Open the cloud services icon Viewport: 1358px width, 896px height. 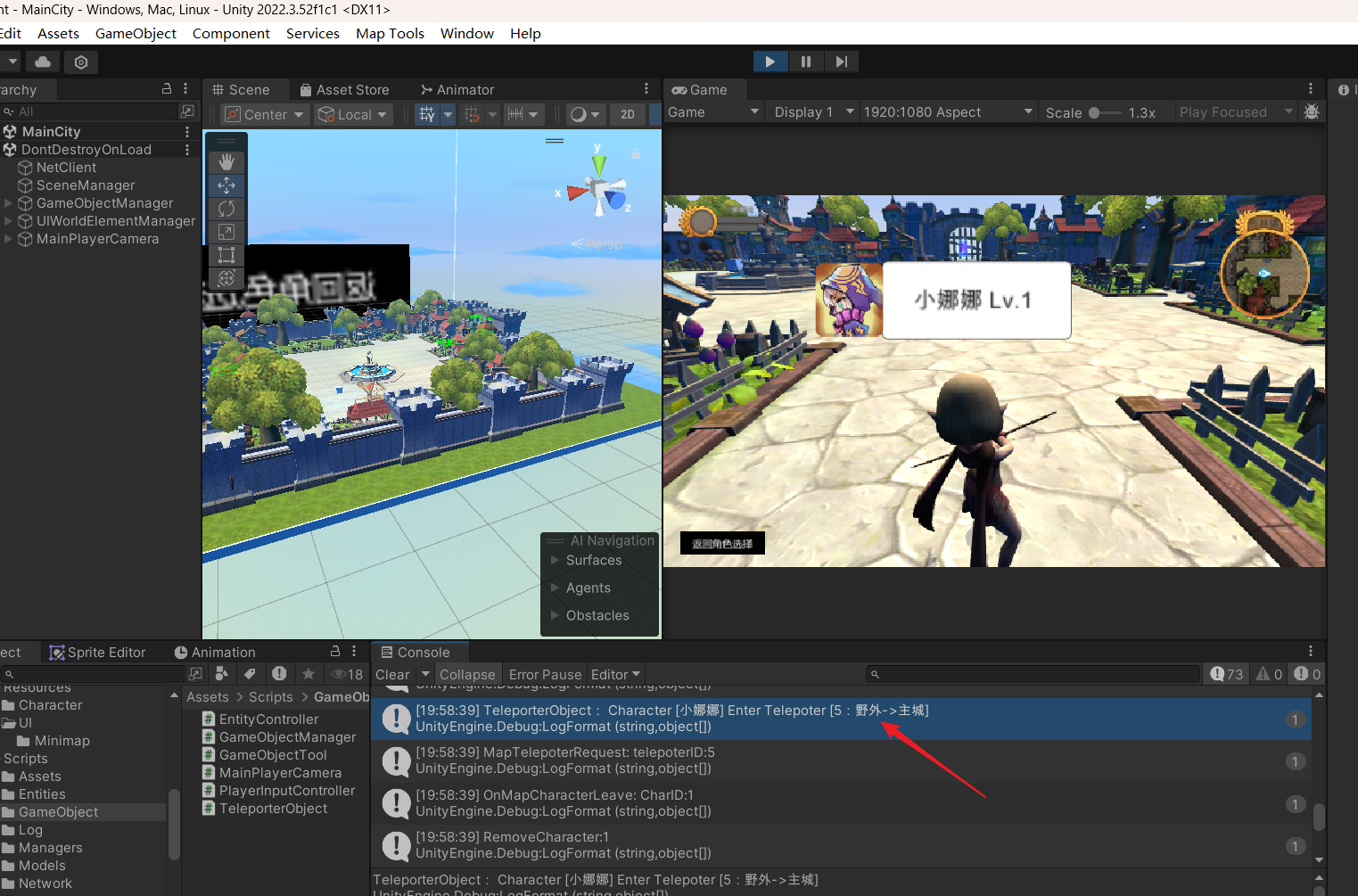(x=43, y=62)
